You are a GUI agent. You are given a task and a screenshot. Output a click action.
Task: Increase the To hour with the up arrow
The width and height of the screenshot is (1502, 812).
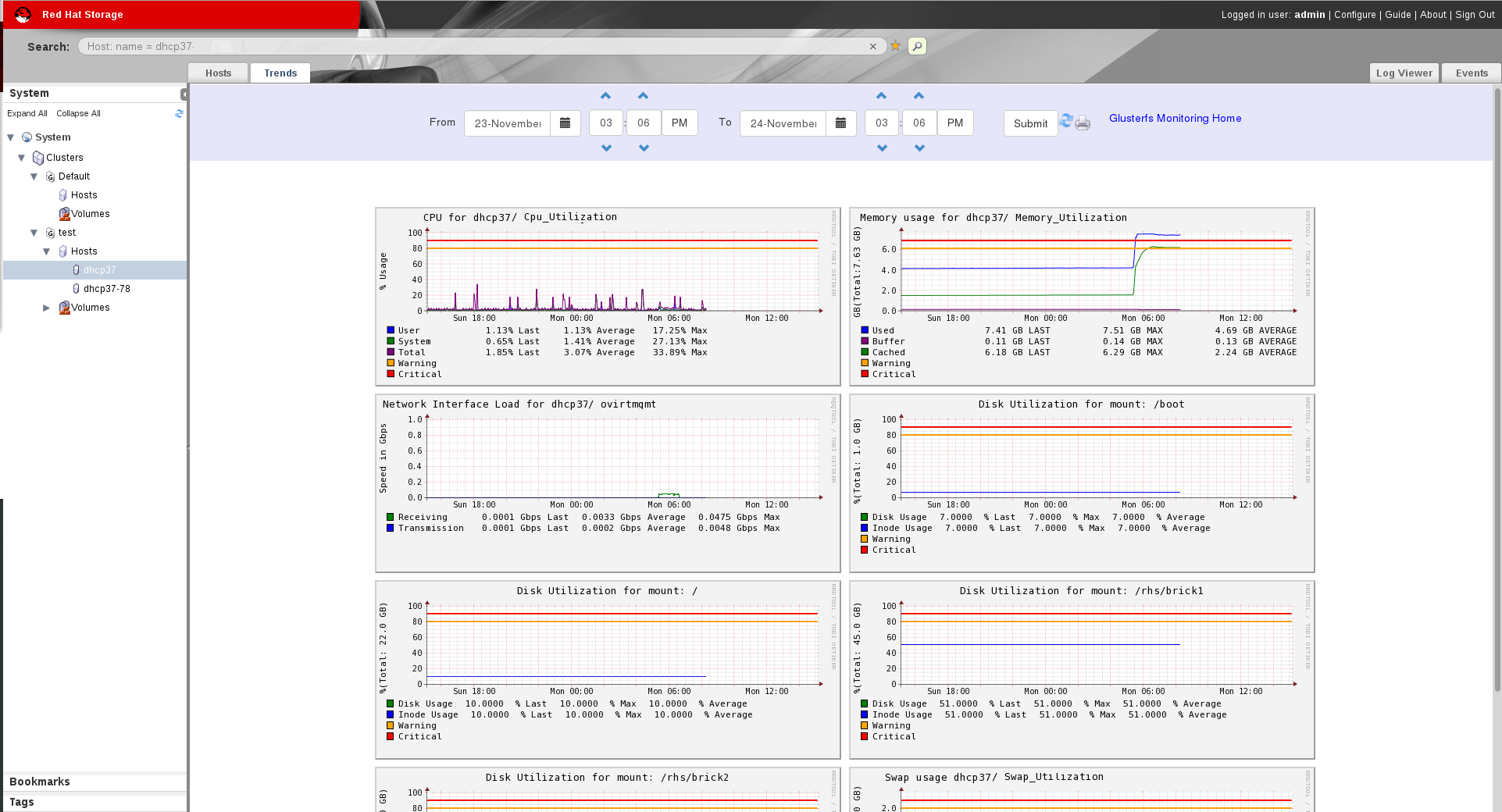[882, 95]
